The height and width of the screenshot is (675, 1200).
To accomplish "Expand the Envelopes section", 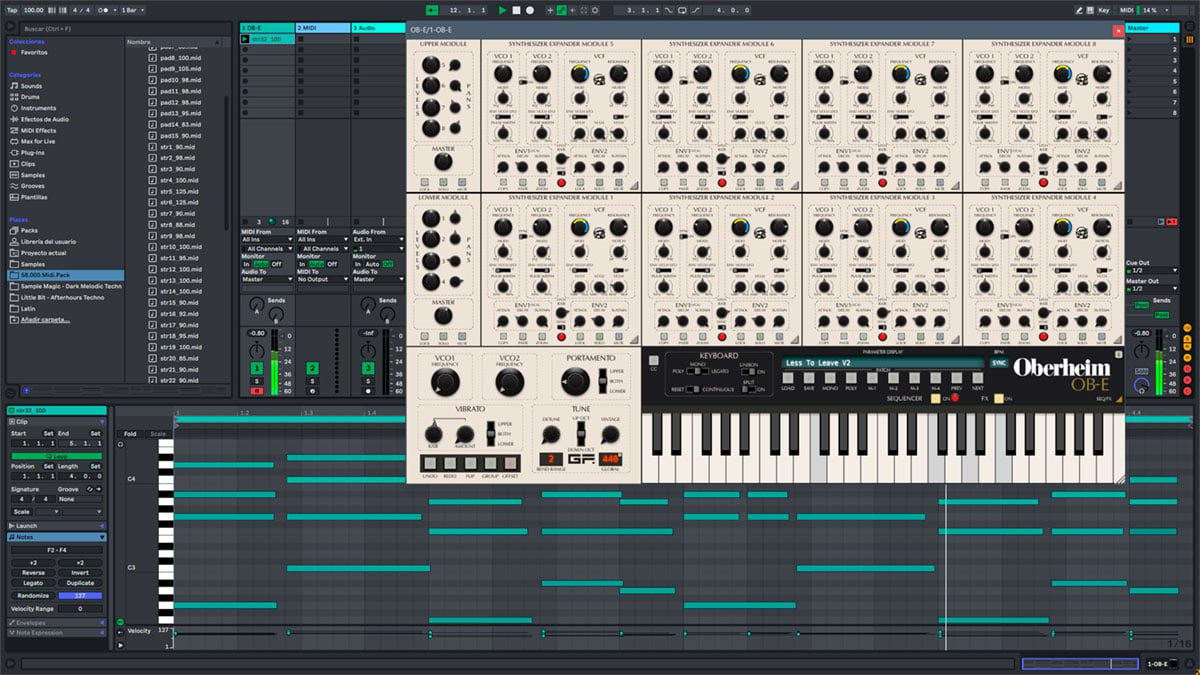I will tap(56, 622).
